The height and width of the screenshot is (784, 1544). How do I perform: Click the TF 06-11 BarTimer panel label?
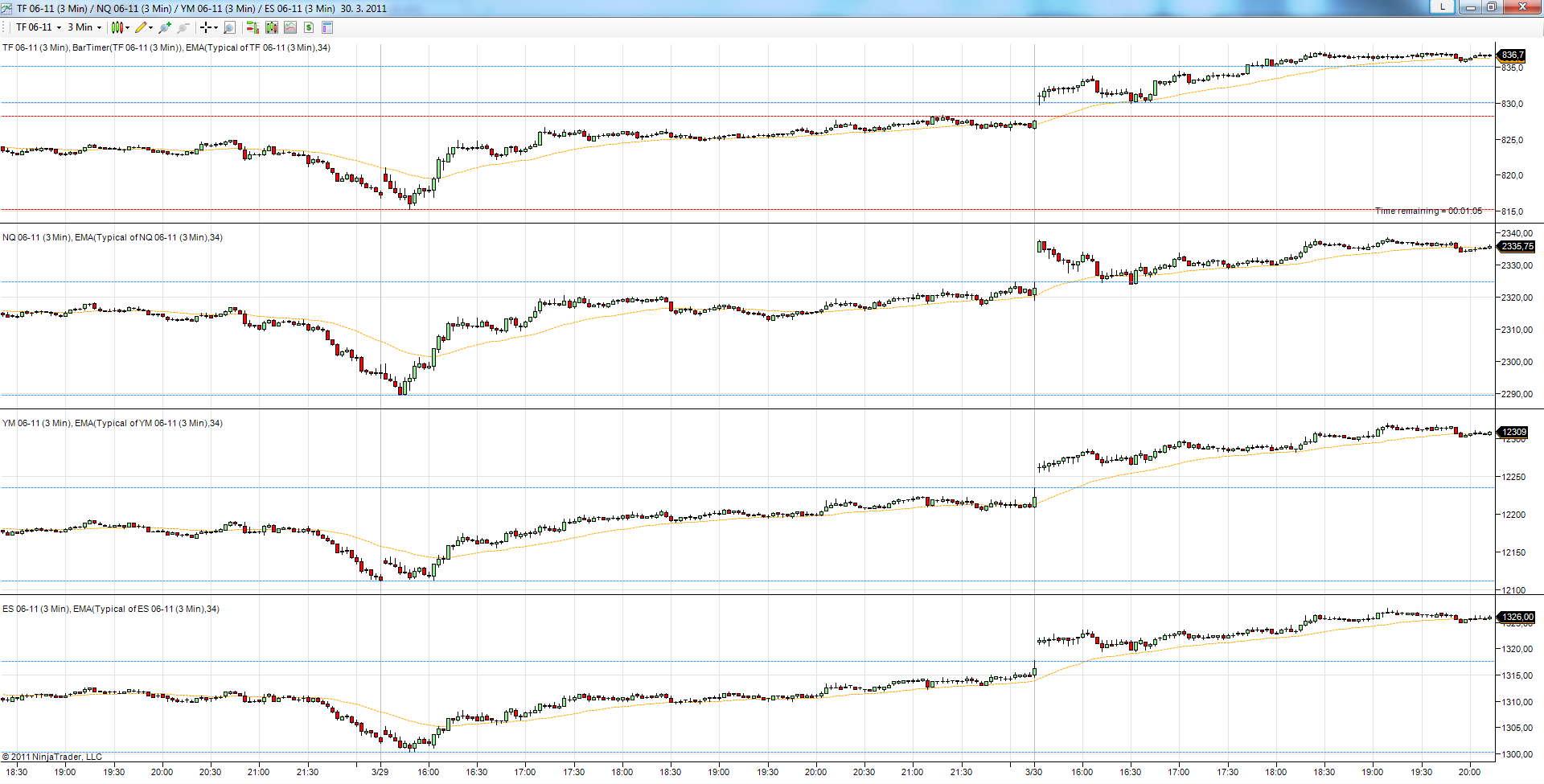pos(166,47)
